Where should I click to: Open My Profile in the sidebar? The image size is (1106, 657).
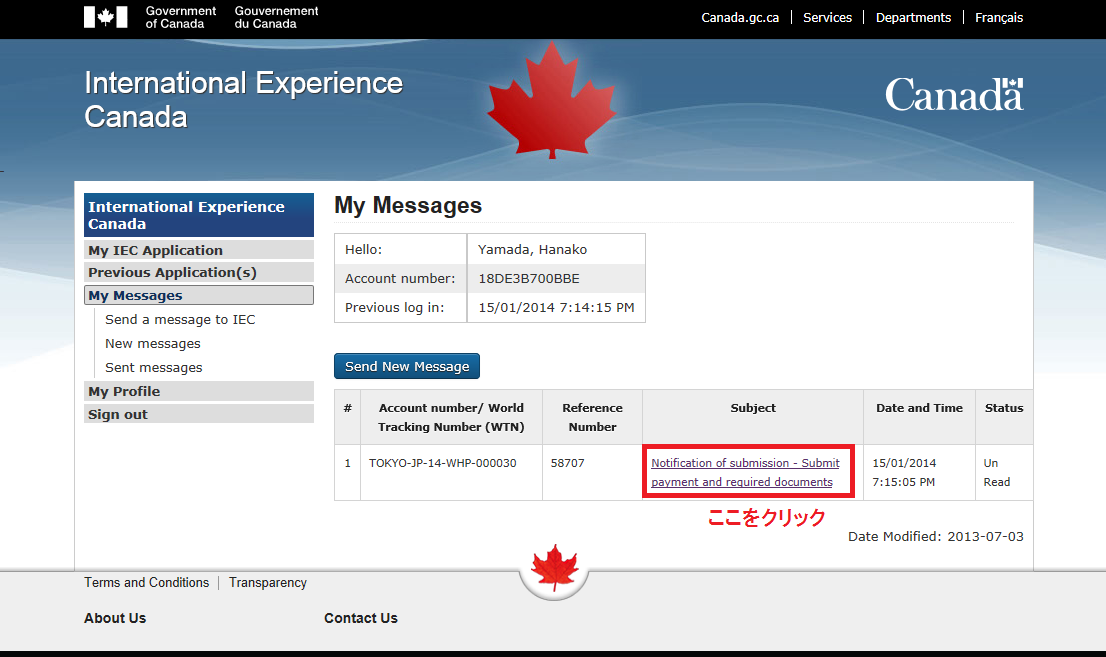199,392
